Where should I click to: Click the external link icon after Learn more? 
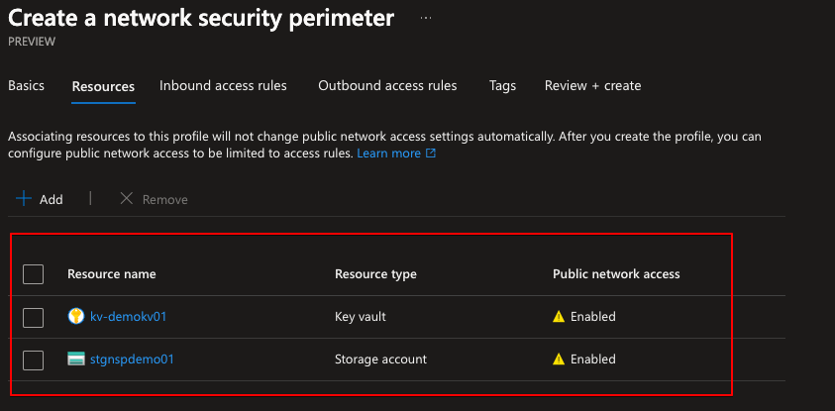tap(431, 154)
